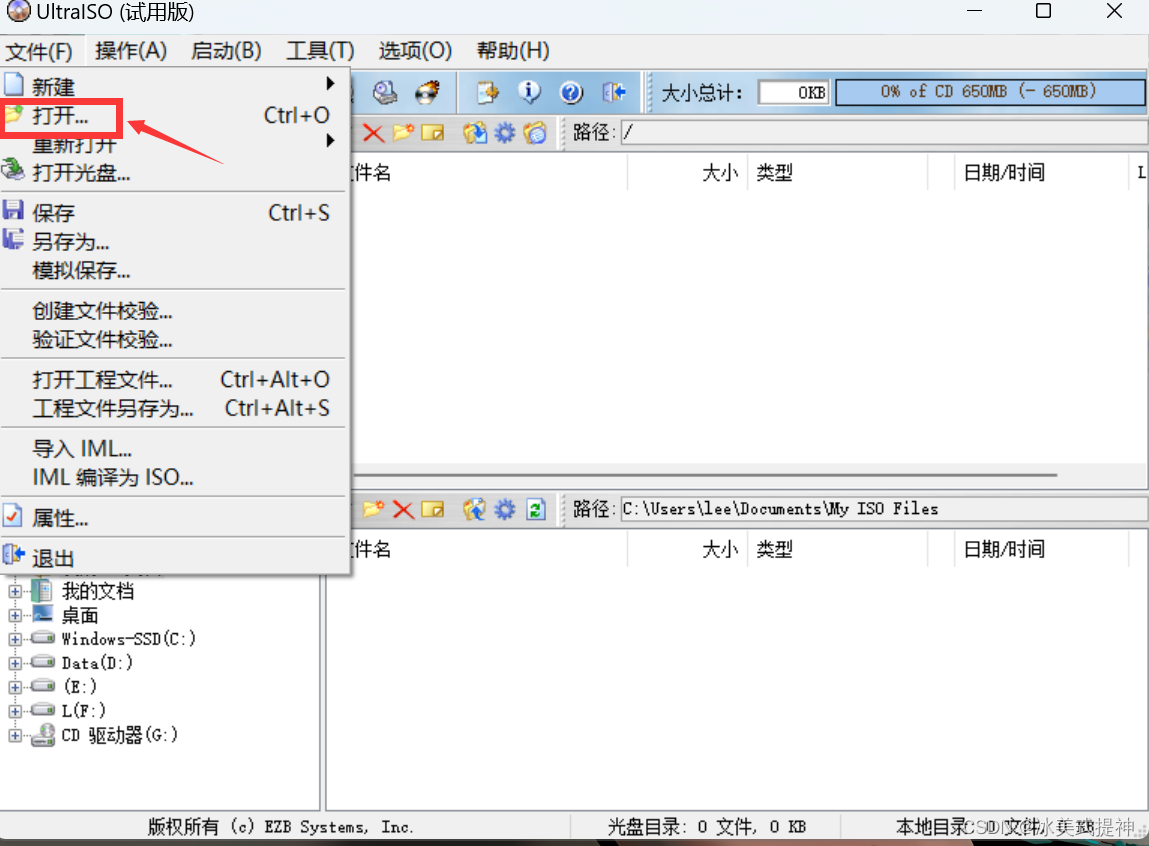The image size is (1149, 846).
Task: Click the 大小总计 0KB size field
Action: (794, 92)
